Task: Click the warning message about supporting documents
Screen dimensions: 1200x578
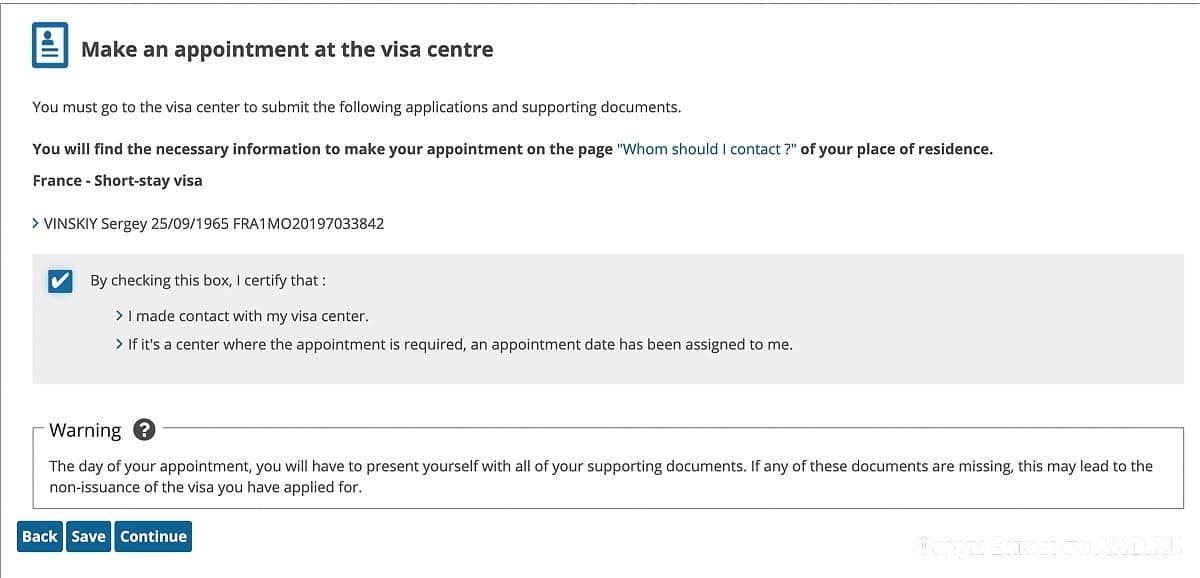Action: 600,477
